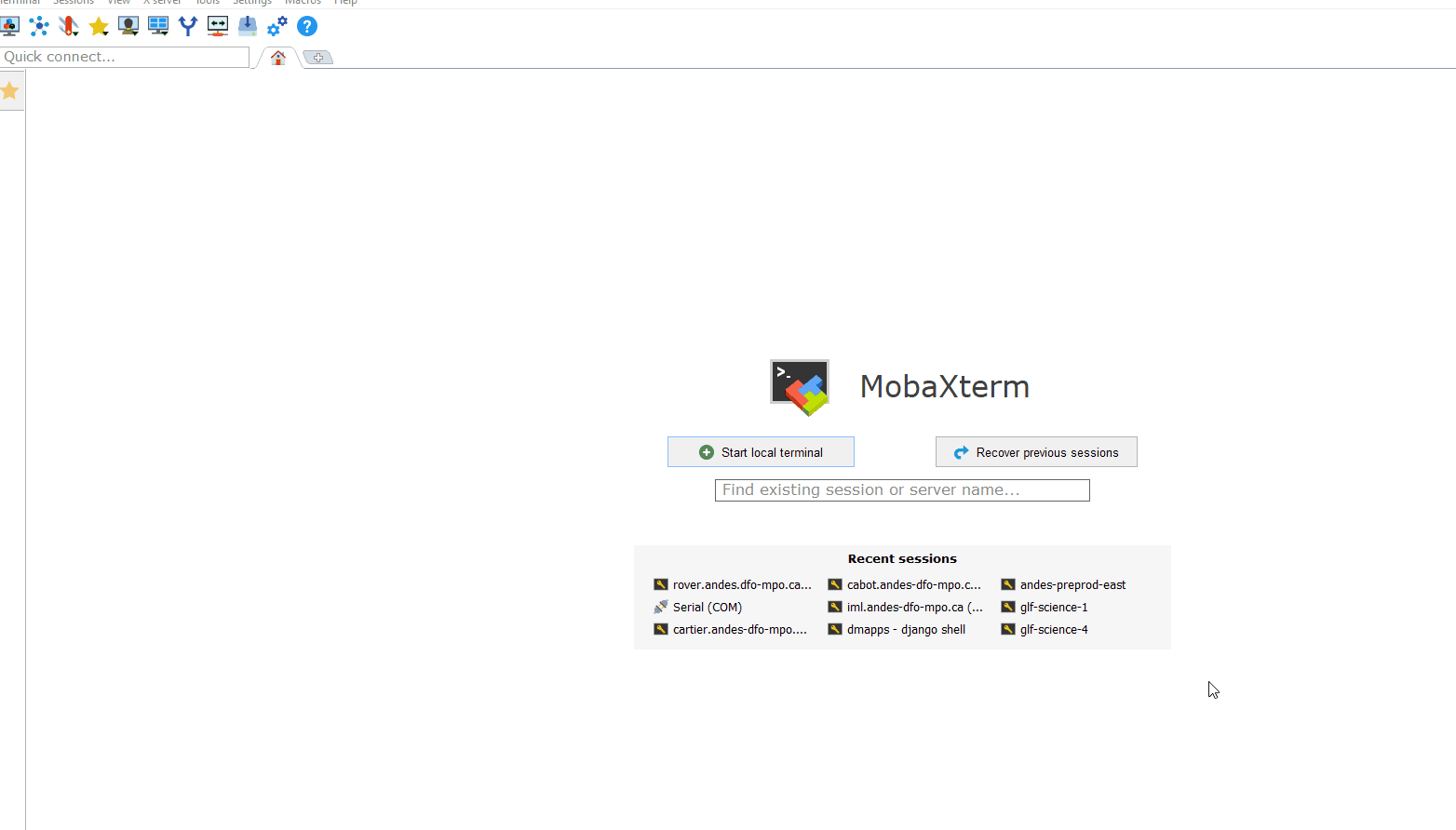This screenshot has width=1456, height=830.
Task: Open the Settings gears icon
Action: (277, 26)
